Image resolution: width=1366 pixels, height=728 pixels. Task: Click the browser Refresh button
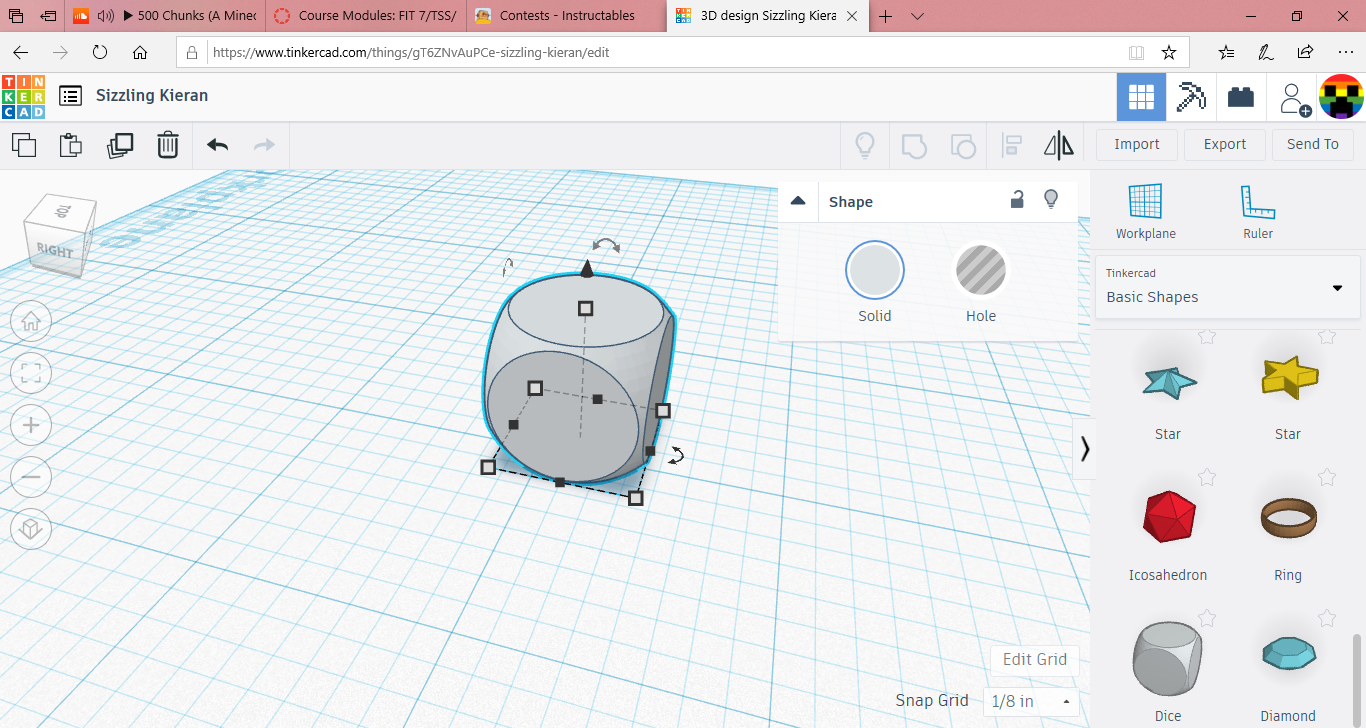pos(100,52)
